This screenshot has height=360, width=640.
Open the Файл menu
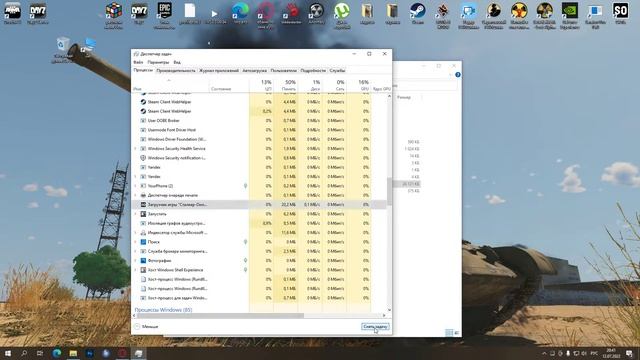click(138, 62)
